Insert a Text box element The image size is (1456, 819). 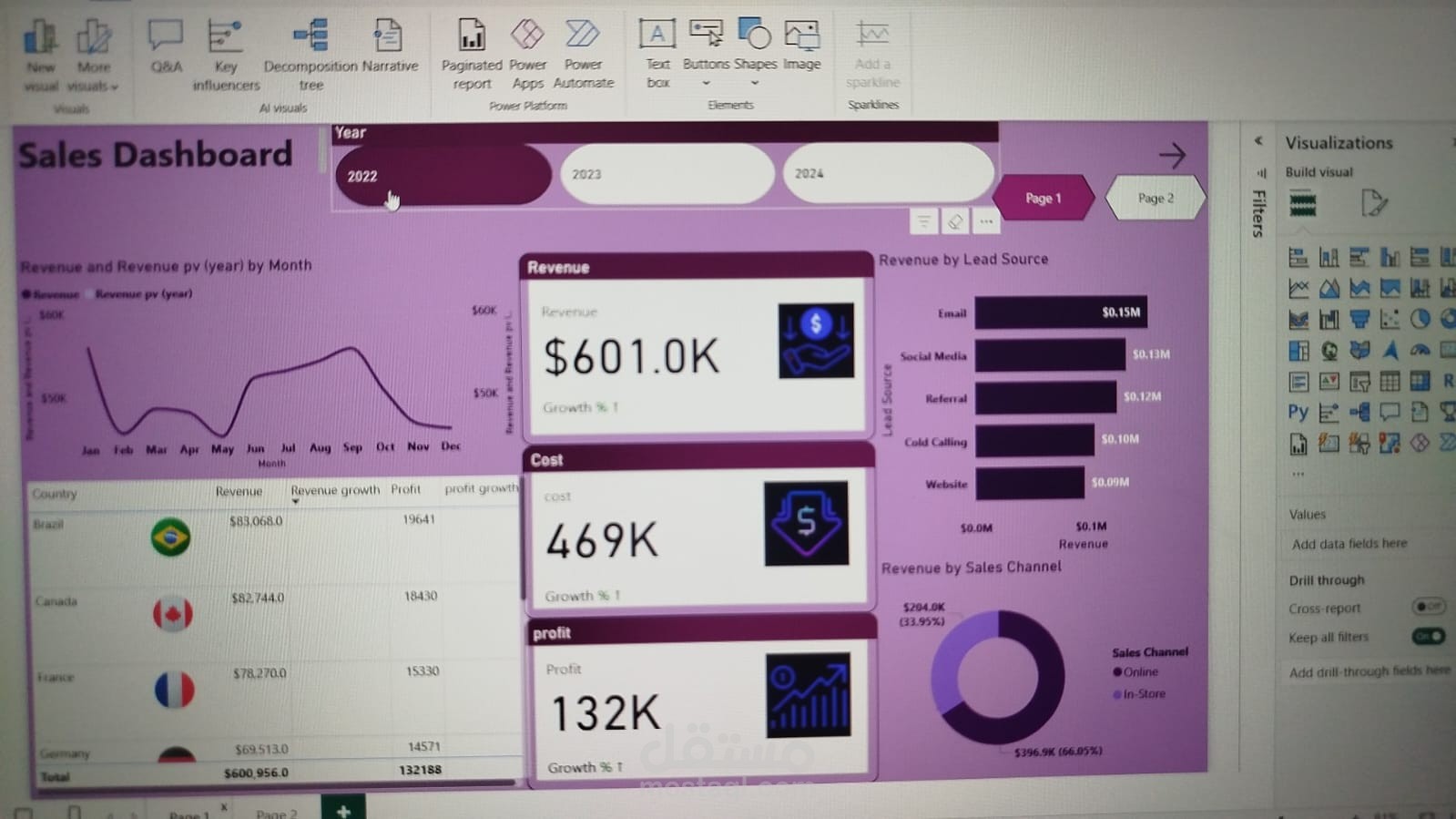(657, 53)
